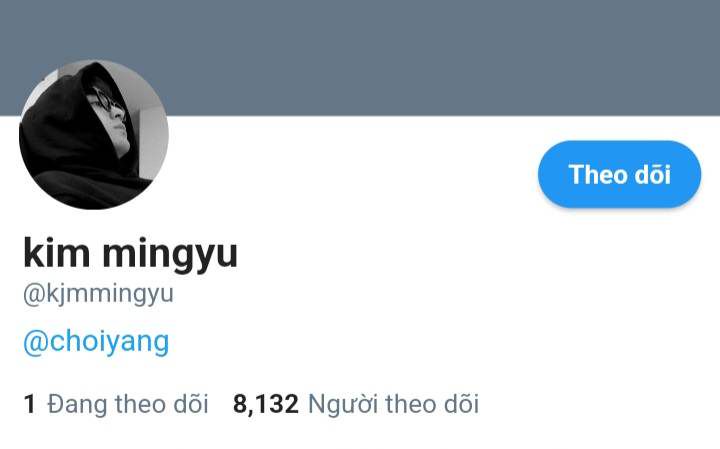Follow kim mingyu with the blue button
This screenshot has width=720, height=449.
pyautogui.click(x=619, y=174)
